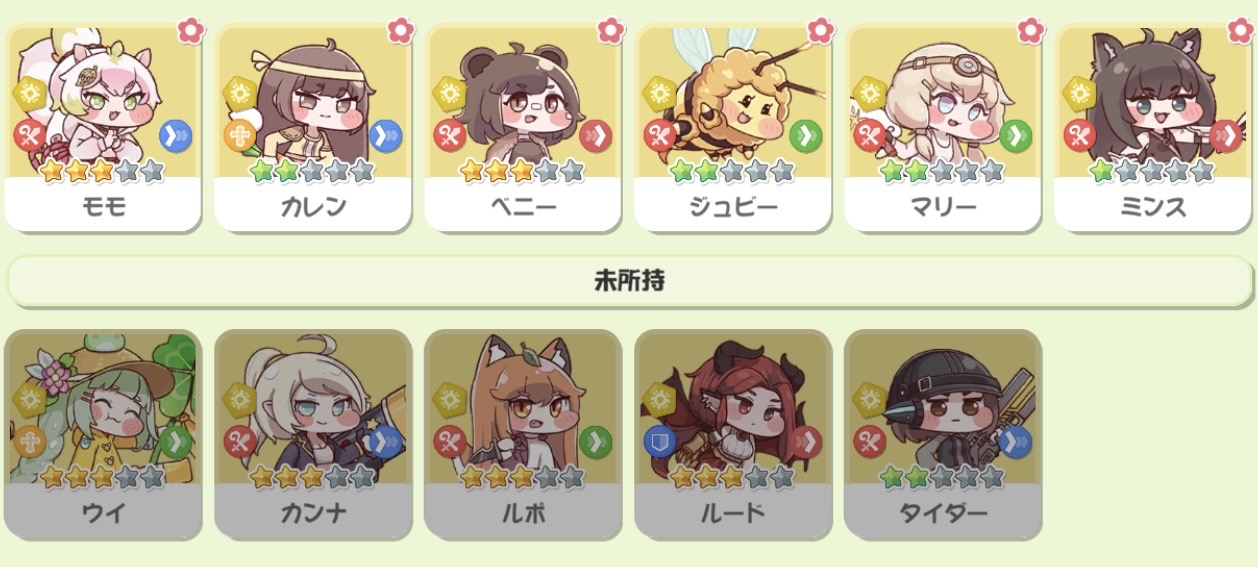Click the orange cross icon on ウイ card
Screen dimensions: 1258x567
tap(30, 441)
